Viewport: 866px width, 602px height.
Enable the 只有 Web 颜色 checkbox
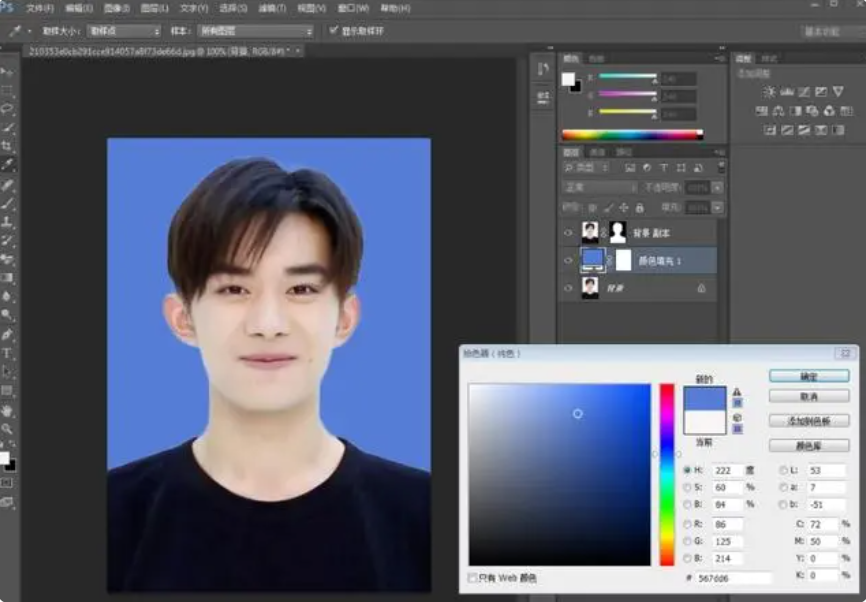472,578
